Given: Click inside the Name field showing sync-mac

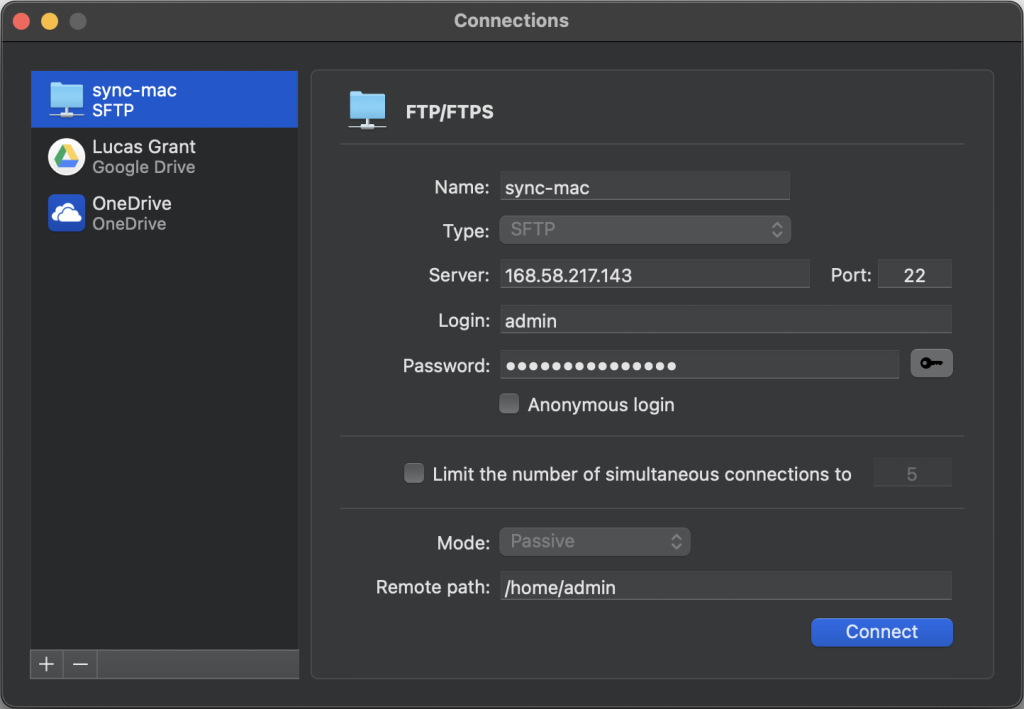Looking at the screenshot, I should tap(645, 185).
